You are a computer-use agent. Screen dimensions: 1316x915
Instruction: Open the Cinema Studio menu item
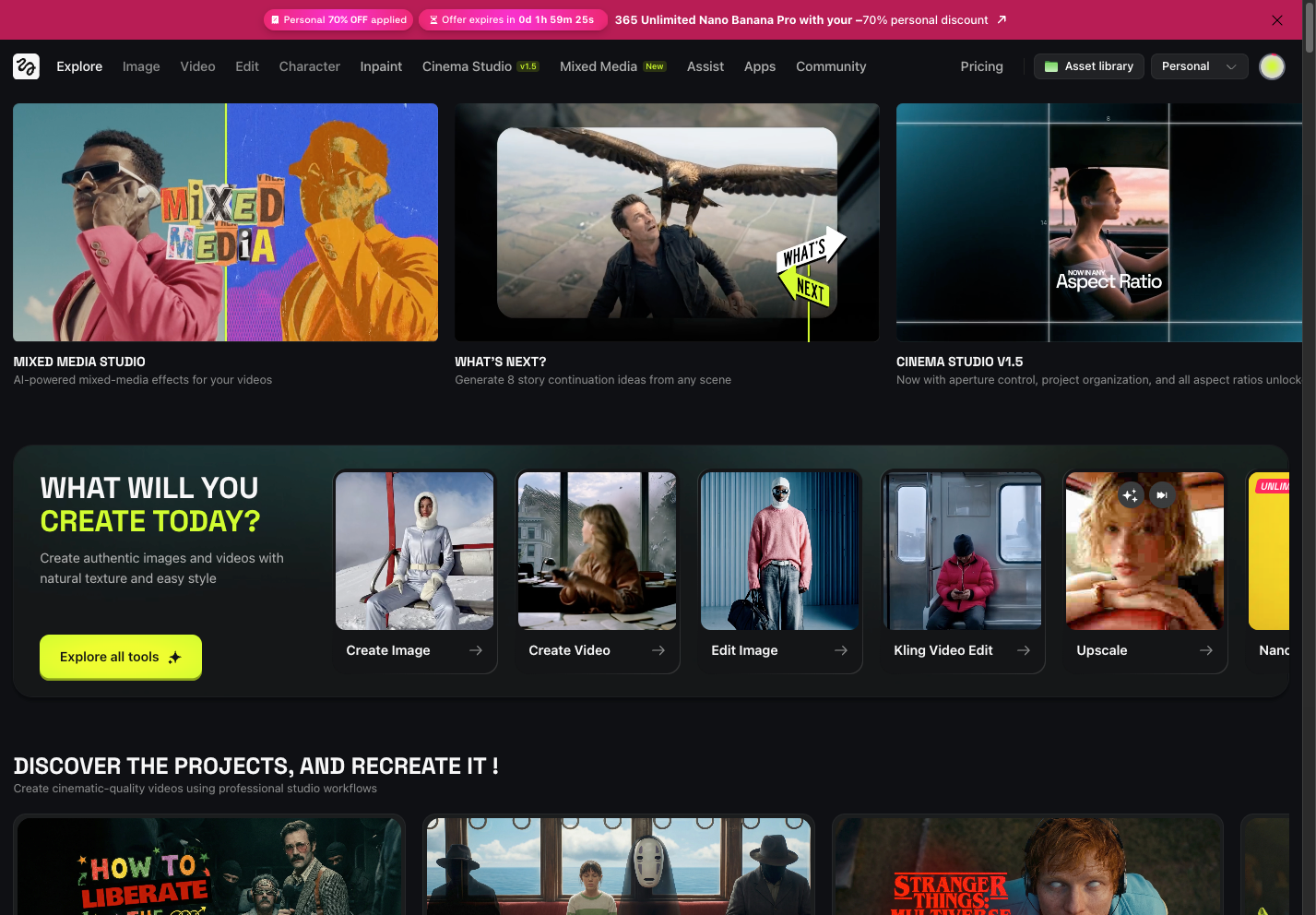tap(467, 66)
